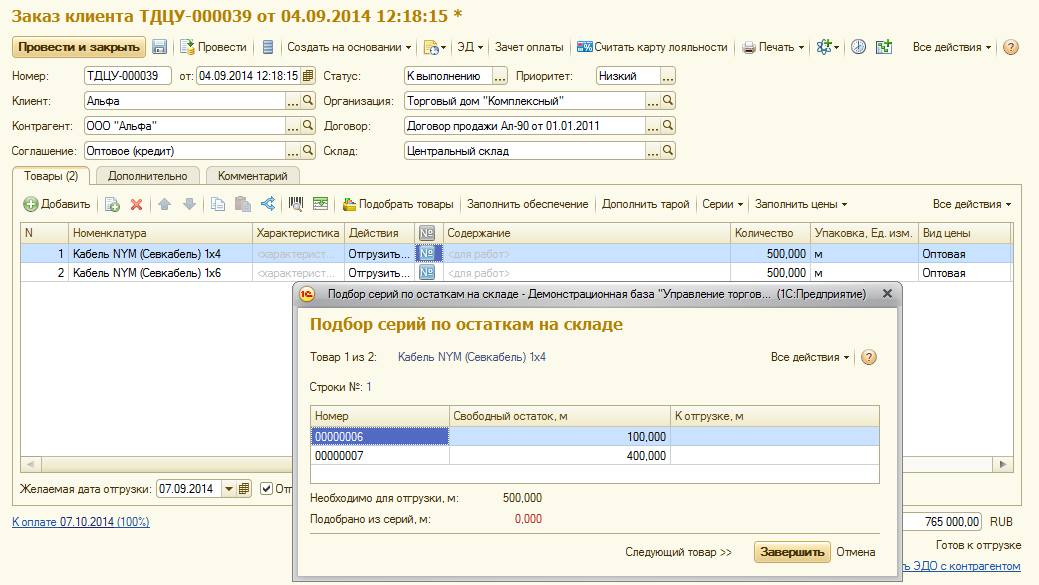
Task: Select goods row 2 Кабель NYM (Севкабель) 1х6
Action: click(x=516, y=272)
